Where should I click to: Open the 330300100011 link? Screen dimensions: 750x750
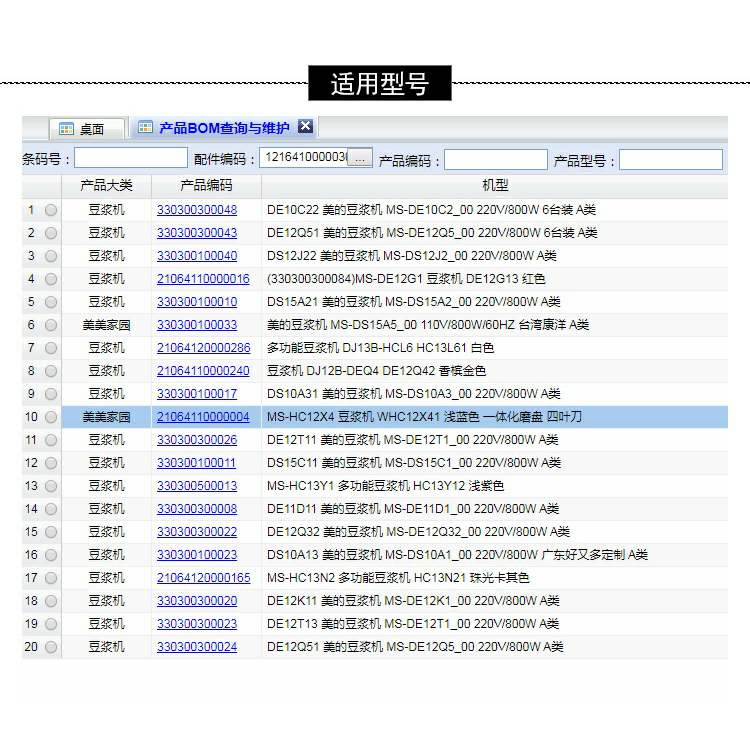[x=197, y=463]
